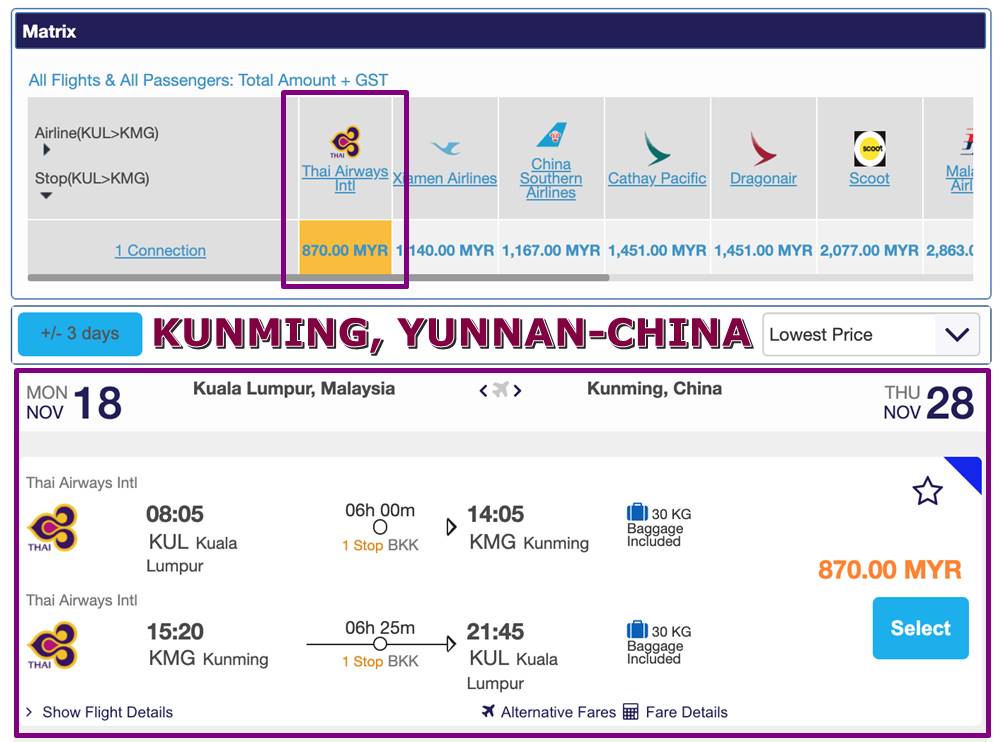This screenshot has height=742, width=1000.
Task: Click the Cathay Pacific brushwing logo
Action: tap(657, 149)
